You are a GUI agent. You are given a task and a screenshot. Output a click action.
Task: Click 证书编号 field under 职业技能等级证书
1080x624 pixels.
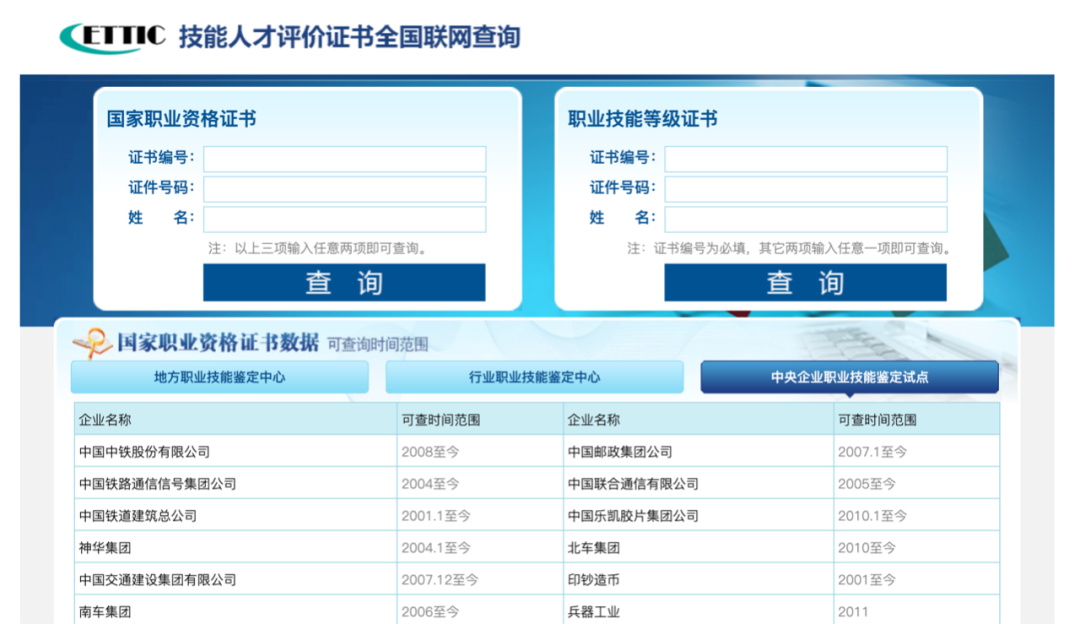point(806,159)
